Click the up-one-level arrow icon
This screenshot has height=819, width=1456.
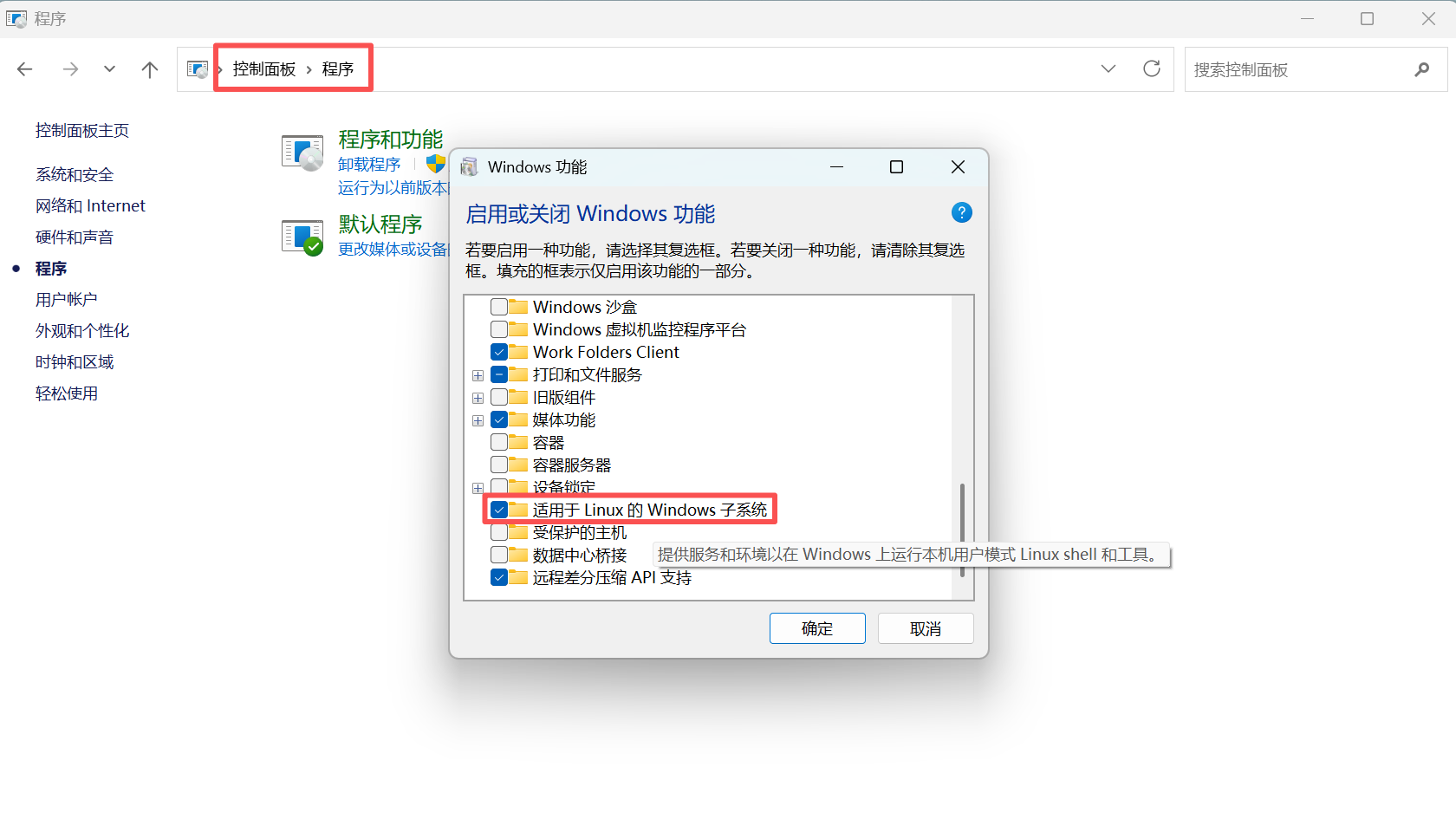click(150, 69)
